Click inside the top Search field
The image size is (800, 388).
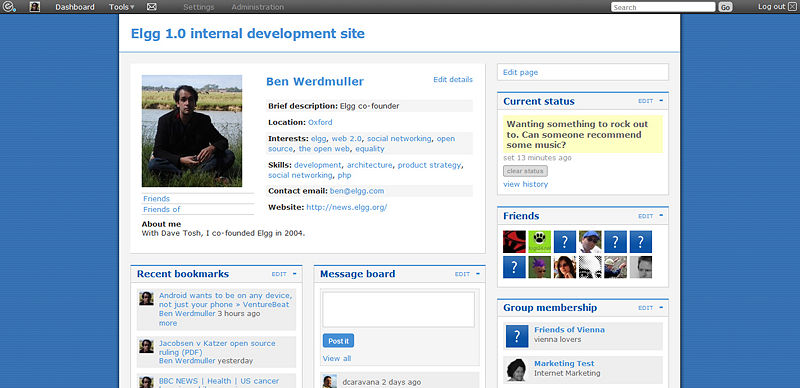tap(663, 7)
